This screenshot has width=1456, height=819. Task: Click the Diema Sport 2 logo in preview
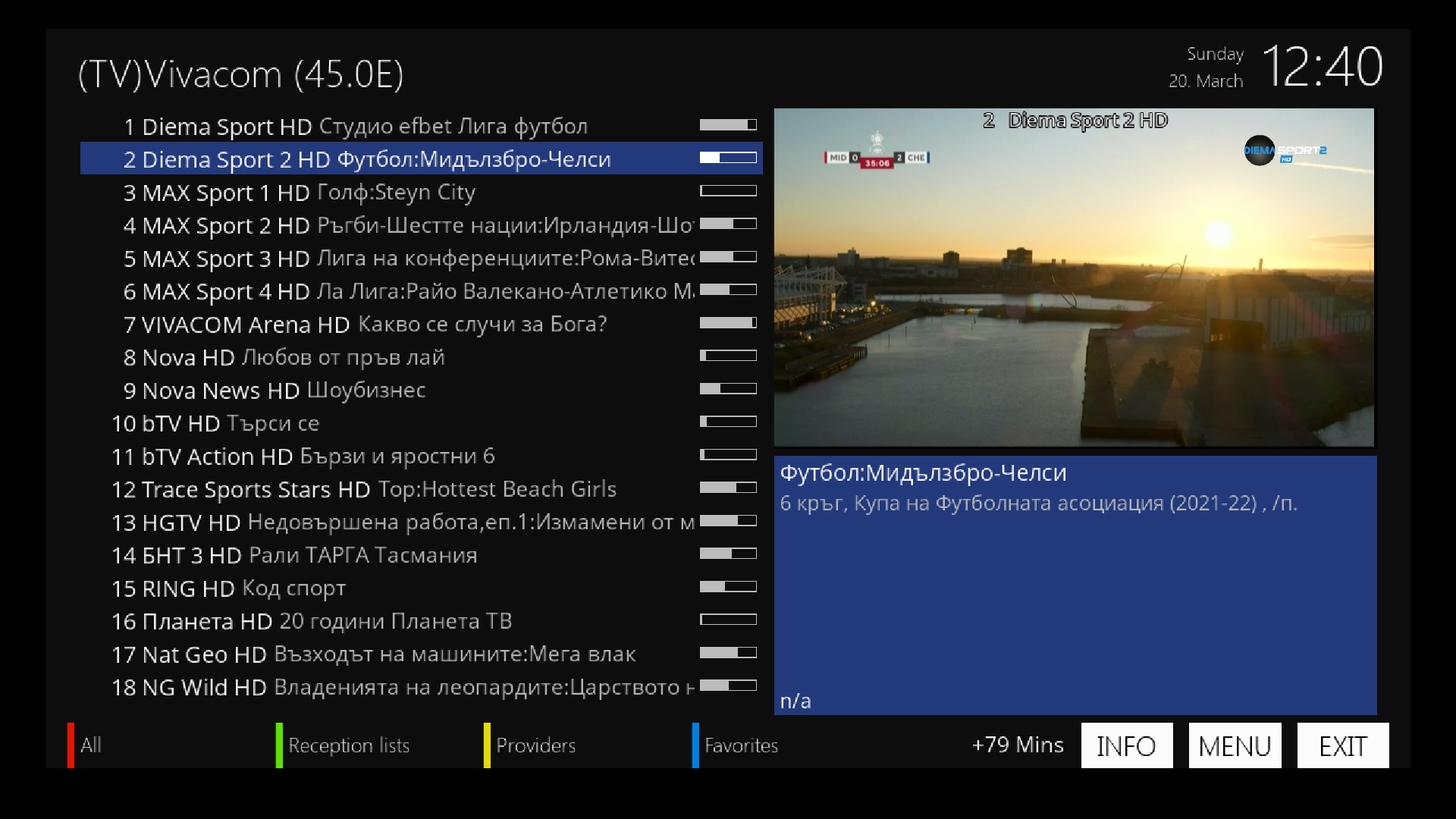click(x=1285, y=150)
